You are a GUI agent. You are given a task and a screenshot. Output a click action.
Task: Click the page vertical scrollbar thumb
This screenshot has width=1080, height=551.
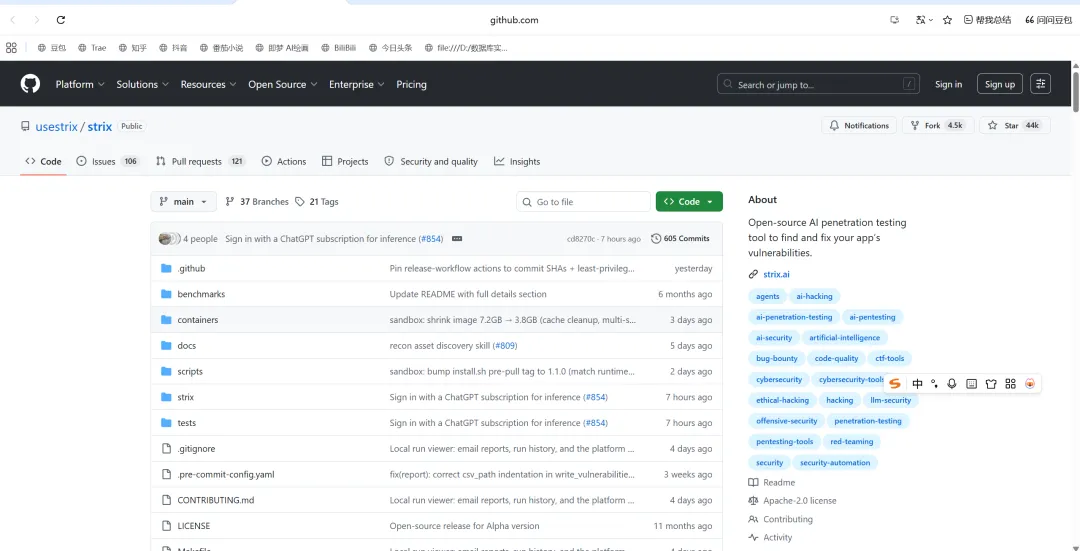[1076, 90]
